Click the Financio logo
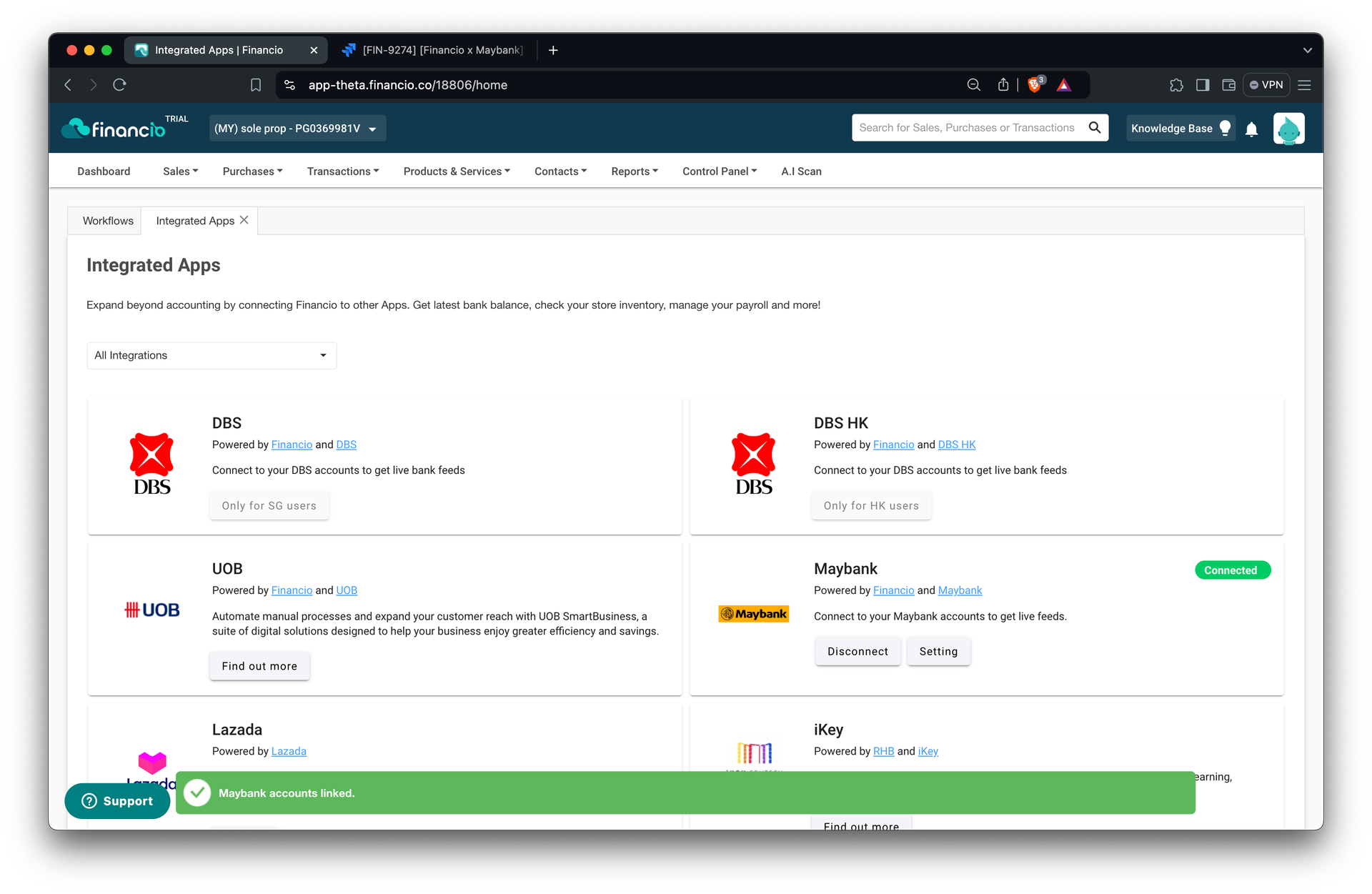The height and width of the screenshot is (894, 1372). [114, 129]
